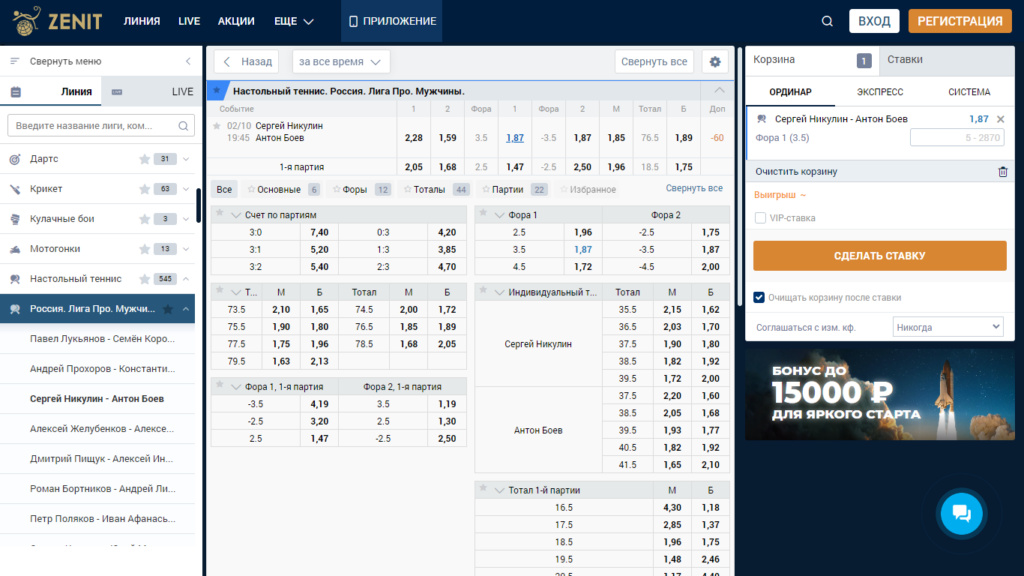Open the search magnifier in header
This screenshot has width=1024, height=576.
(x=827, y=22)
